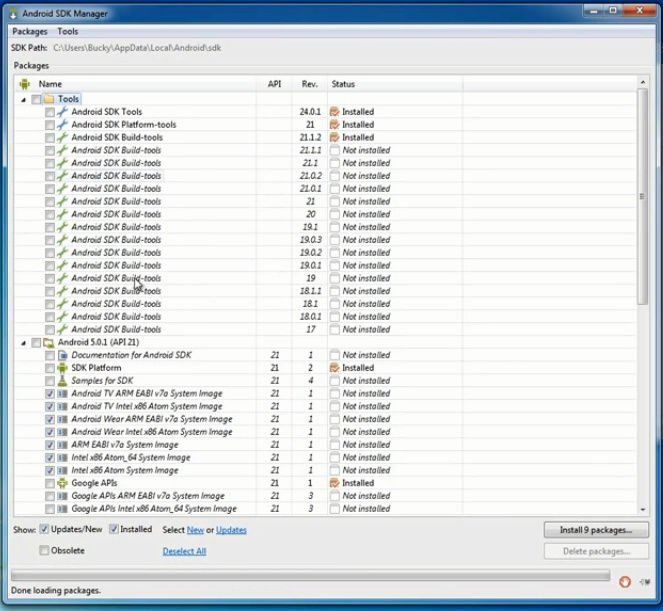Open the Packages menu
Screen dimensions: 663x611
click(x=30, y=31)
